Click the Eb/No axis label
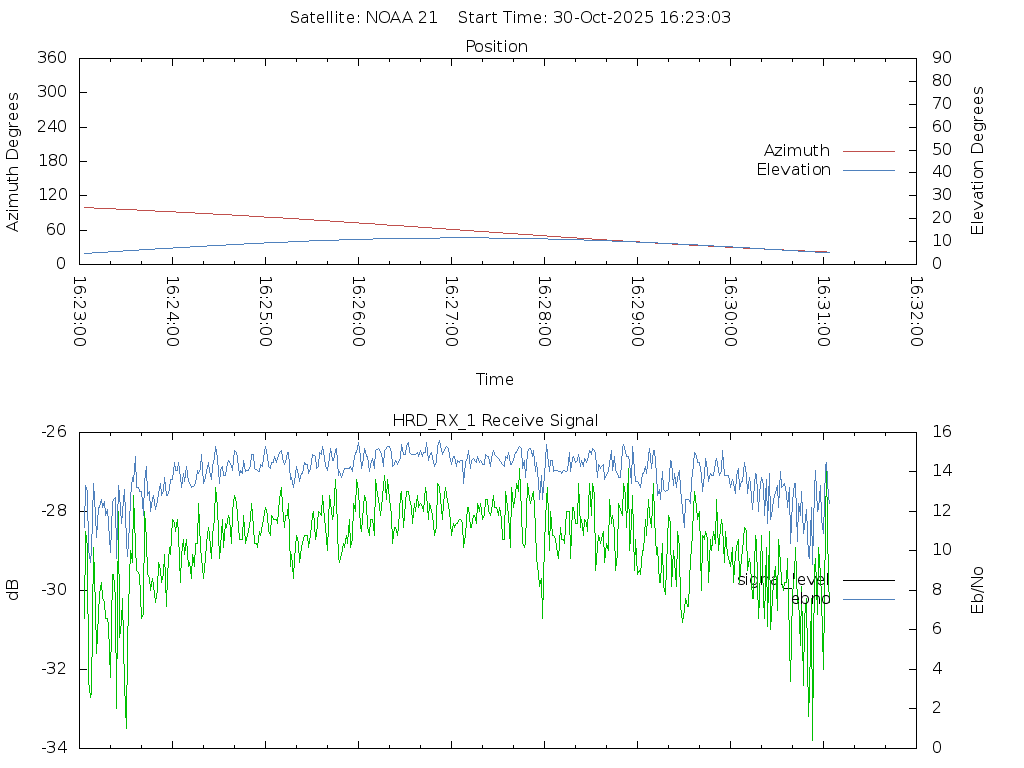Screen dimensions: 1024x768 pyautogui.click(x=978, y=589)
